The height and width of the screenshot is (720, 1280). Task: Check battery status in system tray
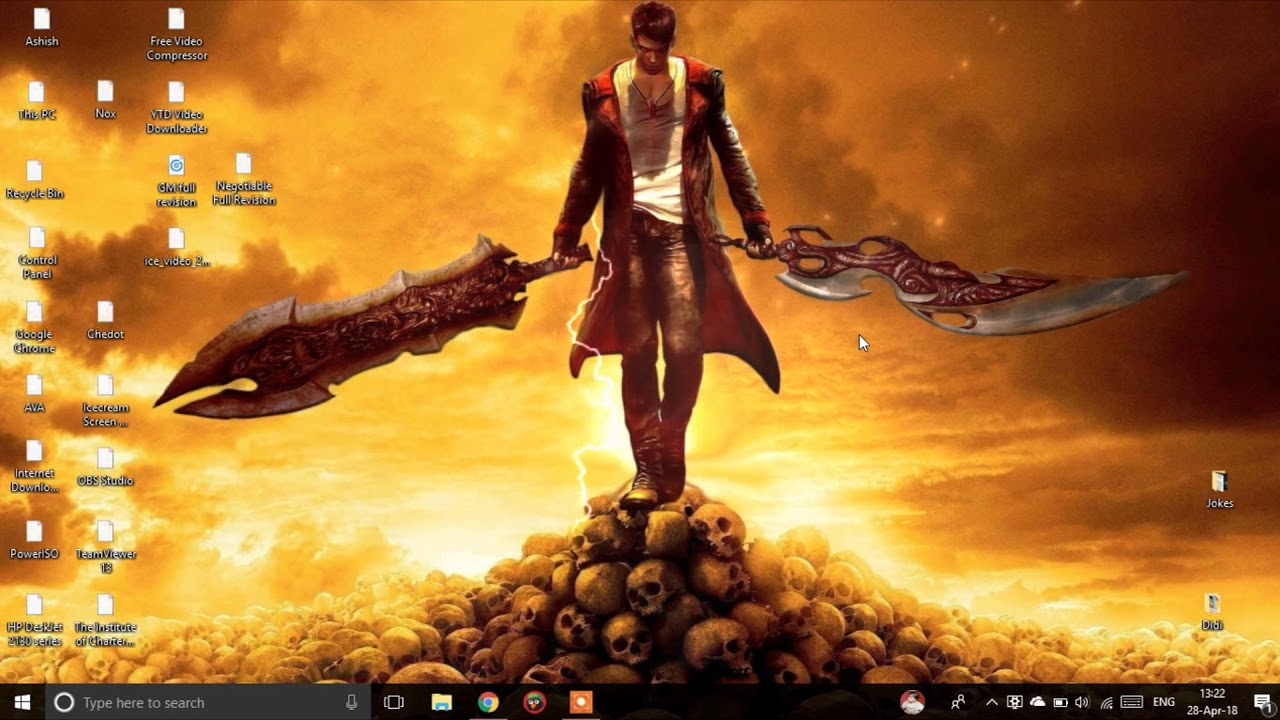[1060, 702]
